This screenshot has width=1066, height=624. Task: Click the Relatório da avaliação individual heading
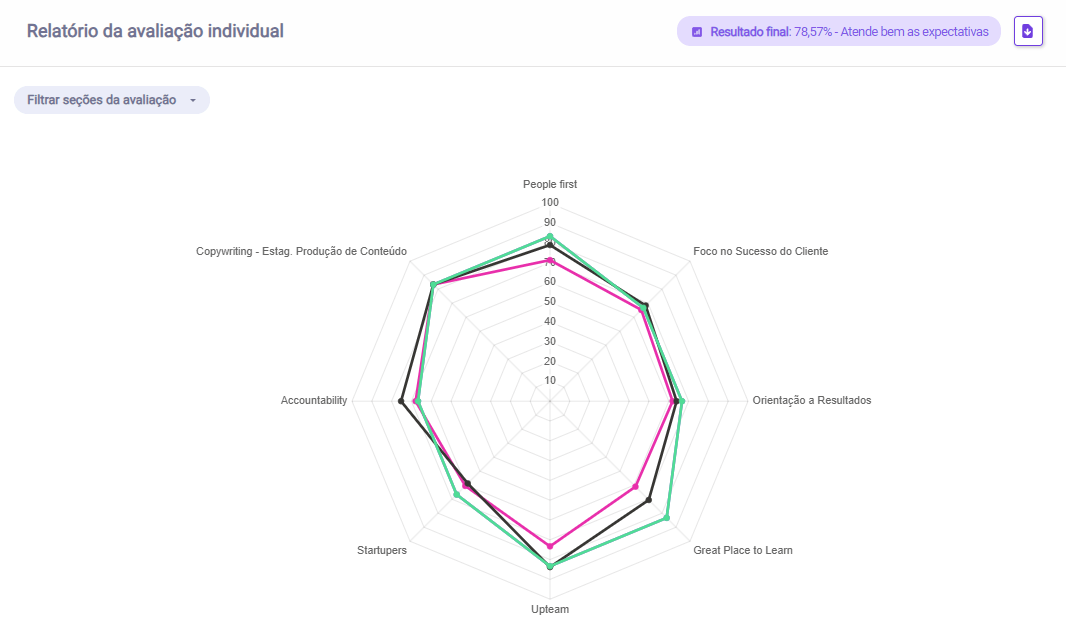(x=155, y=31)
